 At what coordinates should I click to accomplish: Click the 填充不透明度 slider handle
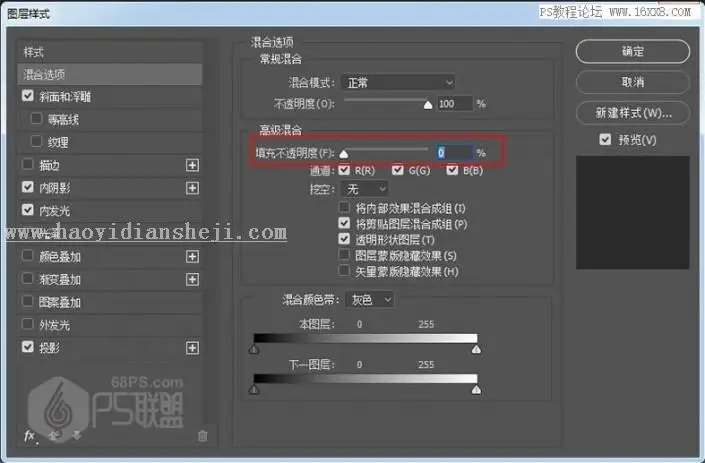344,154
